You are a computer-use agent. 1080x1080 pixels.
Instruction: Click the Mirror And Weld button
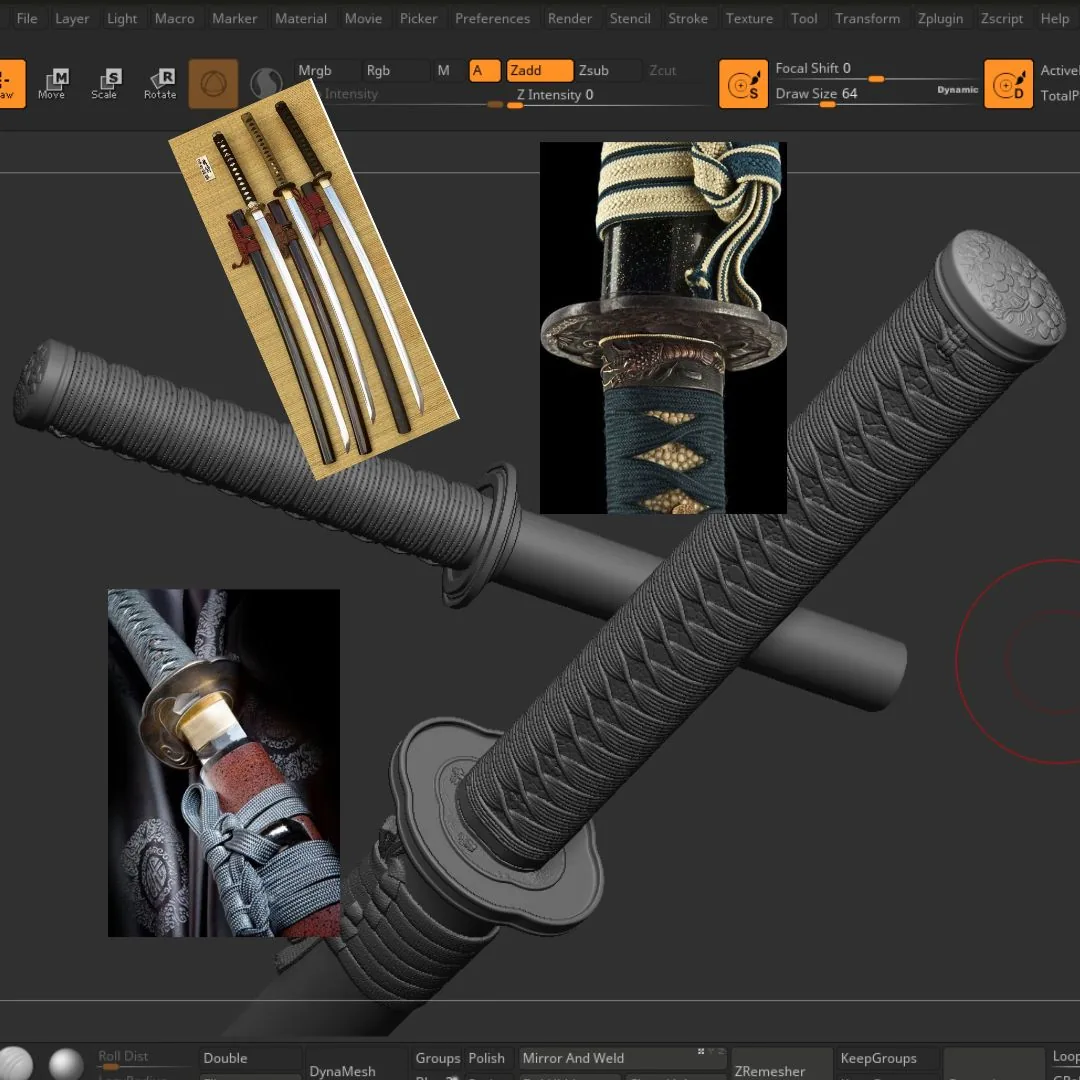click(622, 1059)
